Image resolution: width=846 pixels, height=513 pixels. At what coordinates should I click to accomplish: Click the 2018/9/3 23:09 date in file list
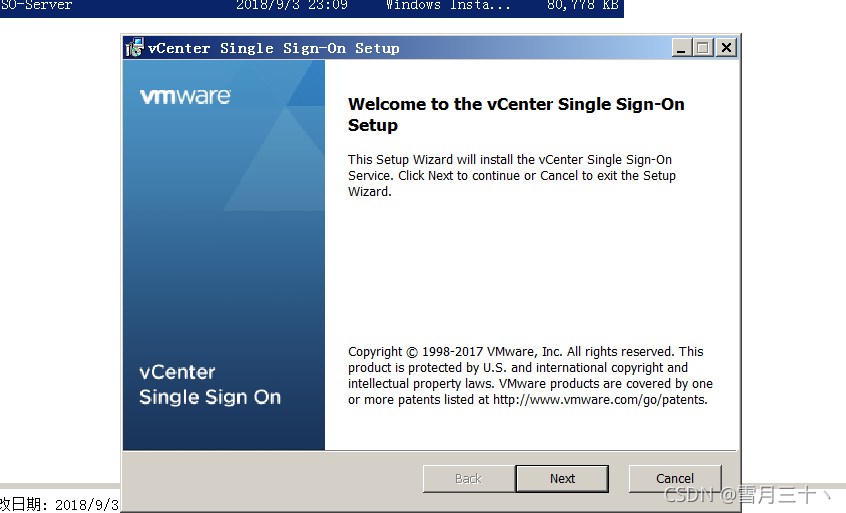tap(292, 5)
